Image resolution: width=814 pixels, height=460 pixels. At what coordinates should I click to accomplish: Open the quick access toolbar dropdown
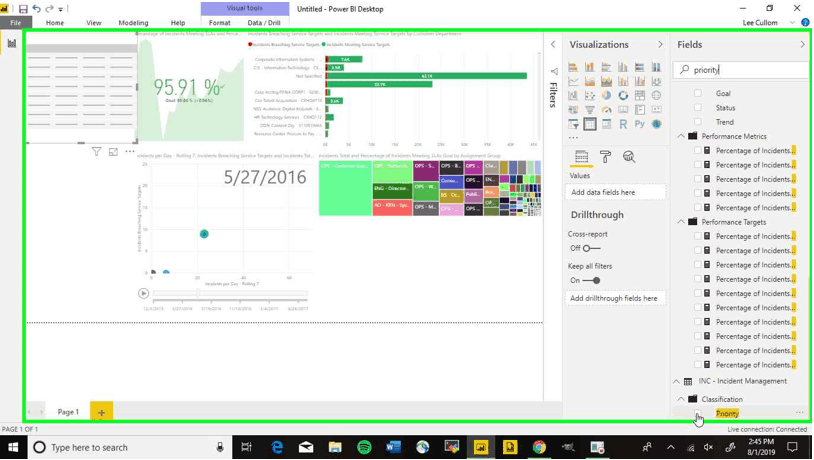61,9
